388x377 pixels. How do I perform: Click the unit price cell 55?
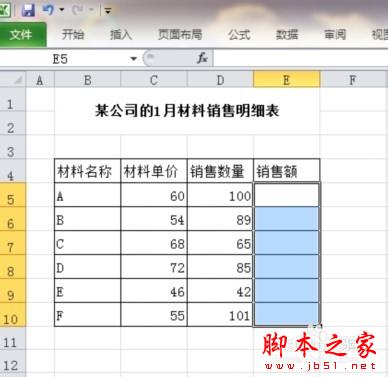tap(154, 314)
